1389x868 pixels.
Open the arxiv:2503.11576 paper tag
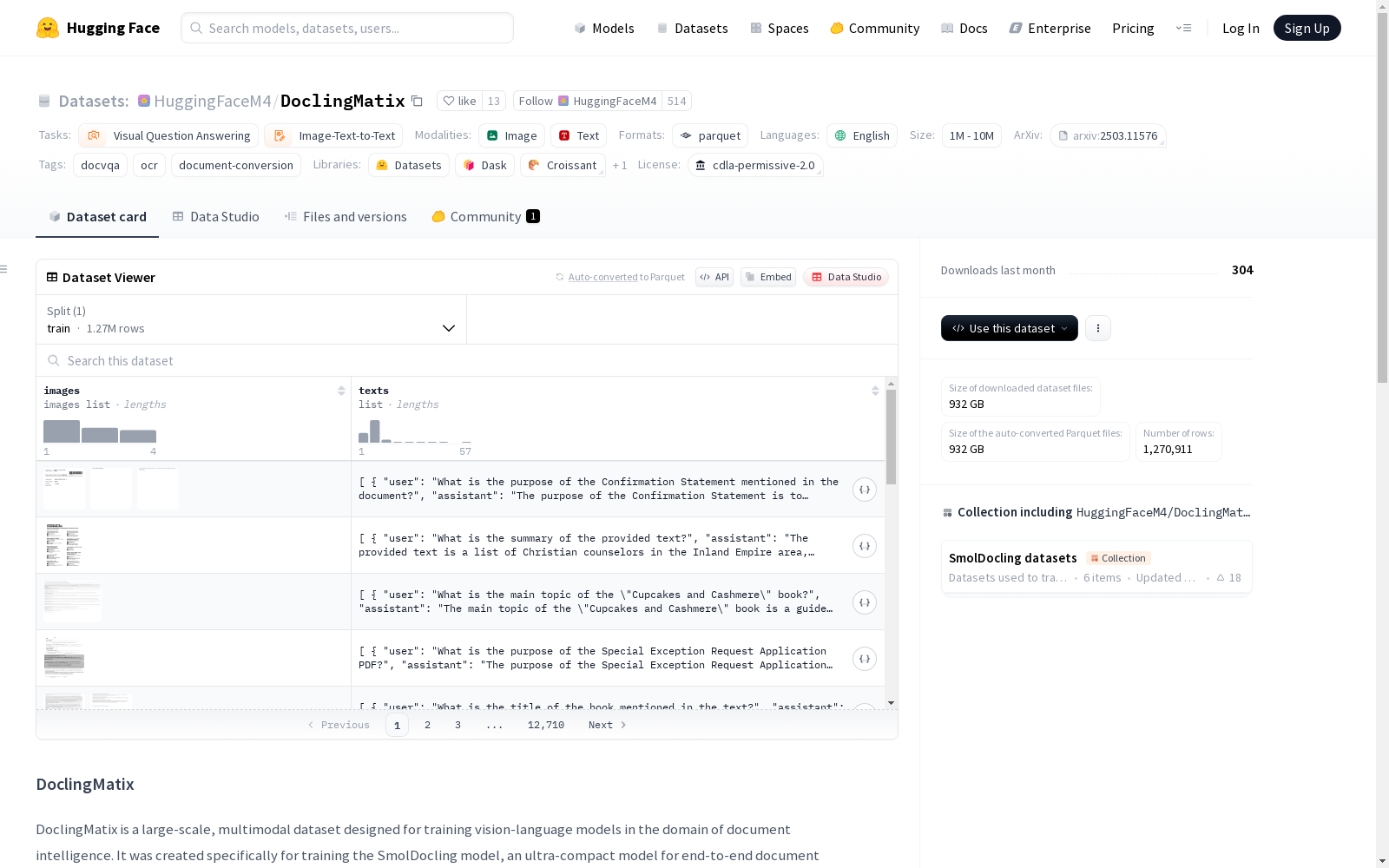tap(1108, 135)
